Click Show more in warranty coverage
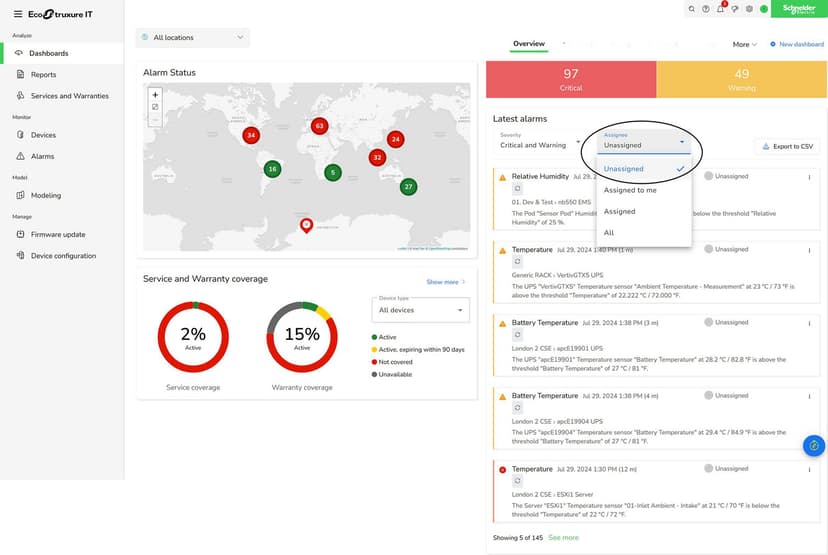This screenshot has width=828, height=555. pos(446,282)
